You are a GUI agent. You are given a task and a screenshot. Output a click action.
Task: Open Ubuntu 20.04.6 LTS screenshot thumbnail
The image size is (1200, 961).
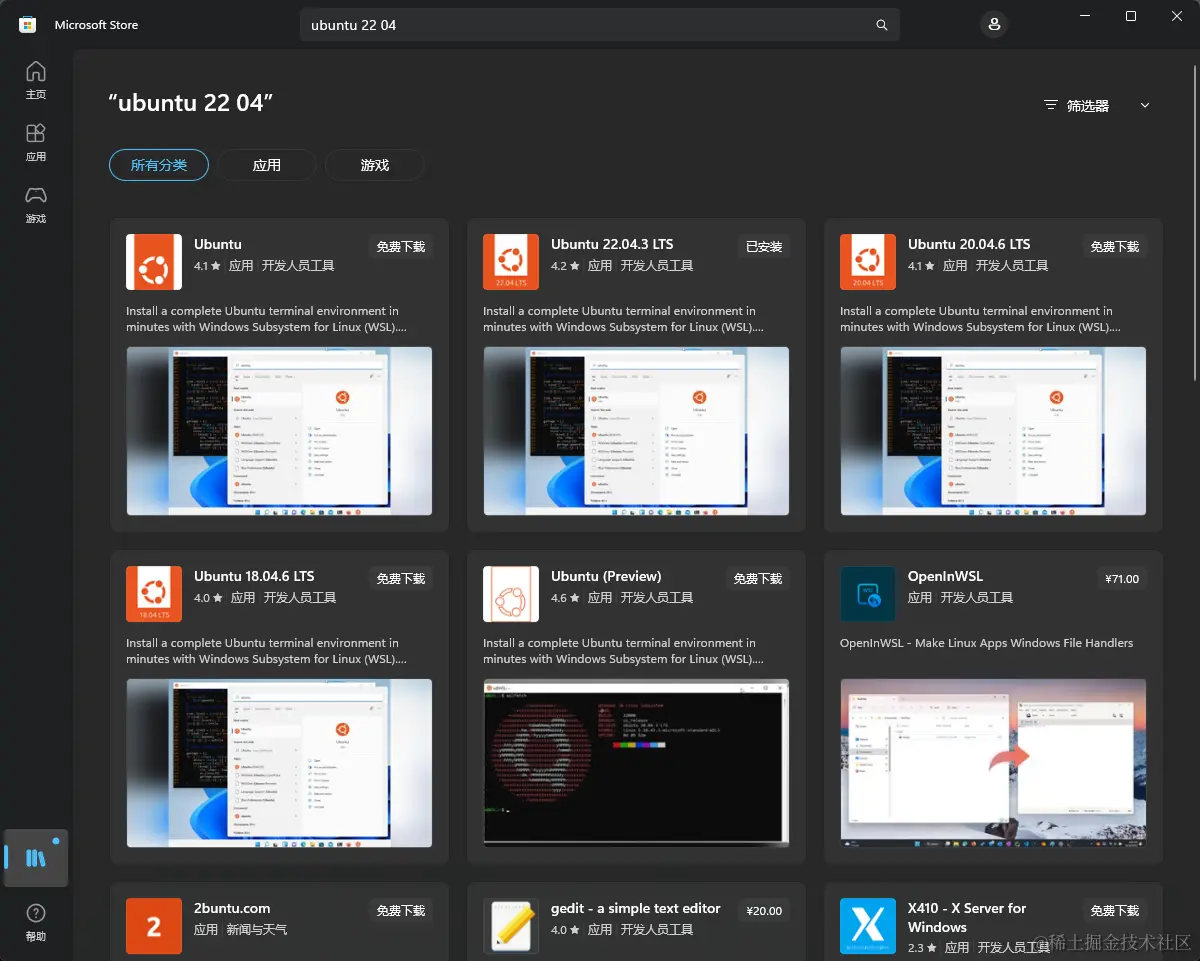[x=993, y=431]
